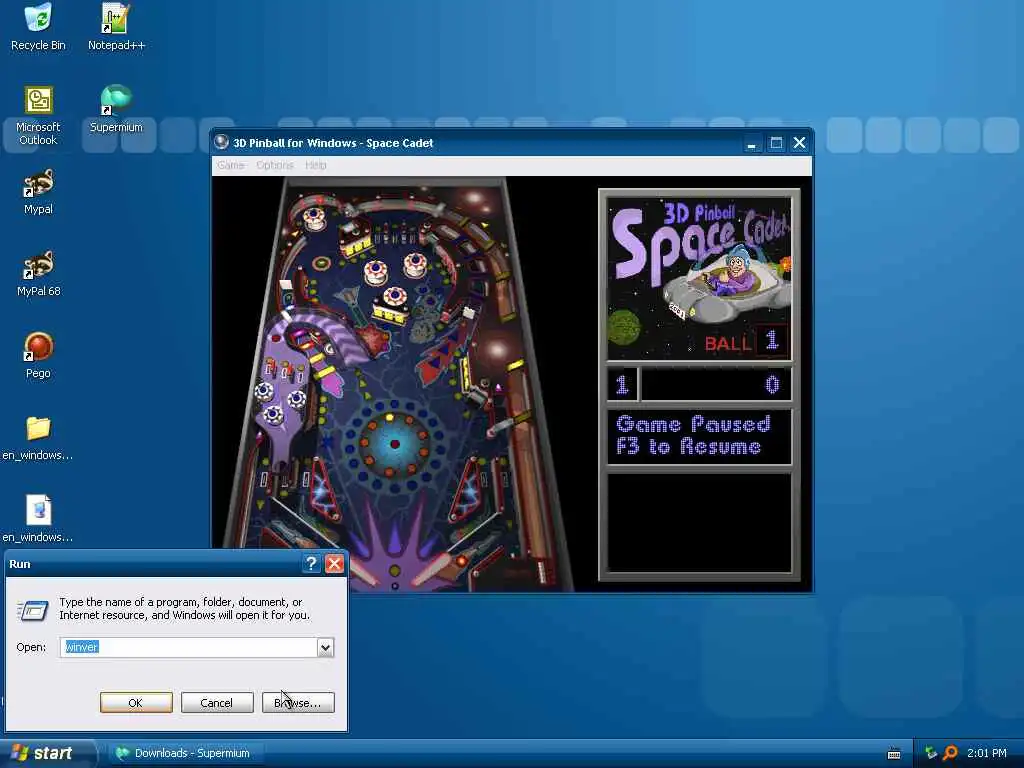
Task: Click the Run dialog help question-mark button
Action: (312, 564)
